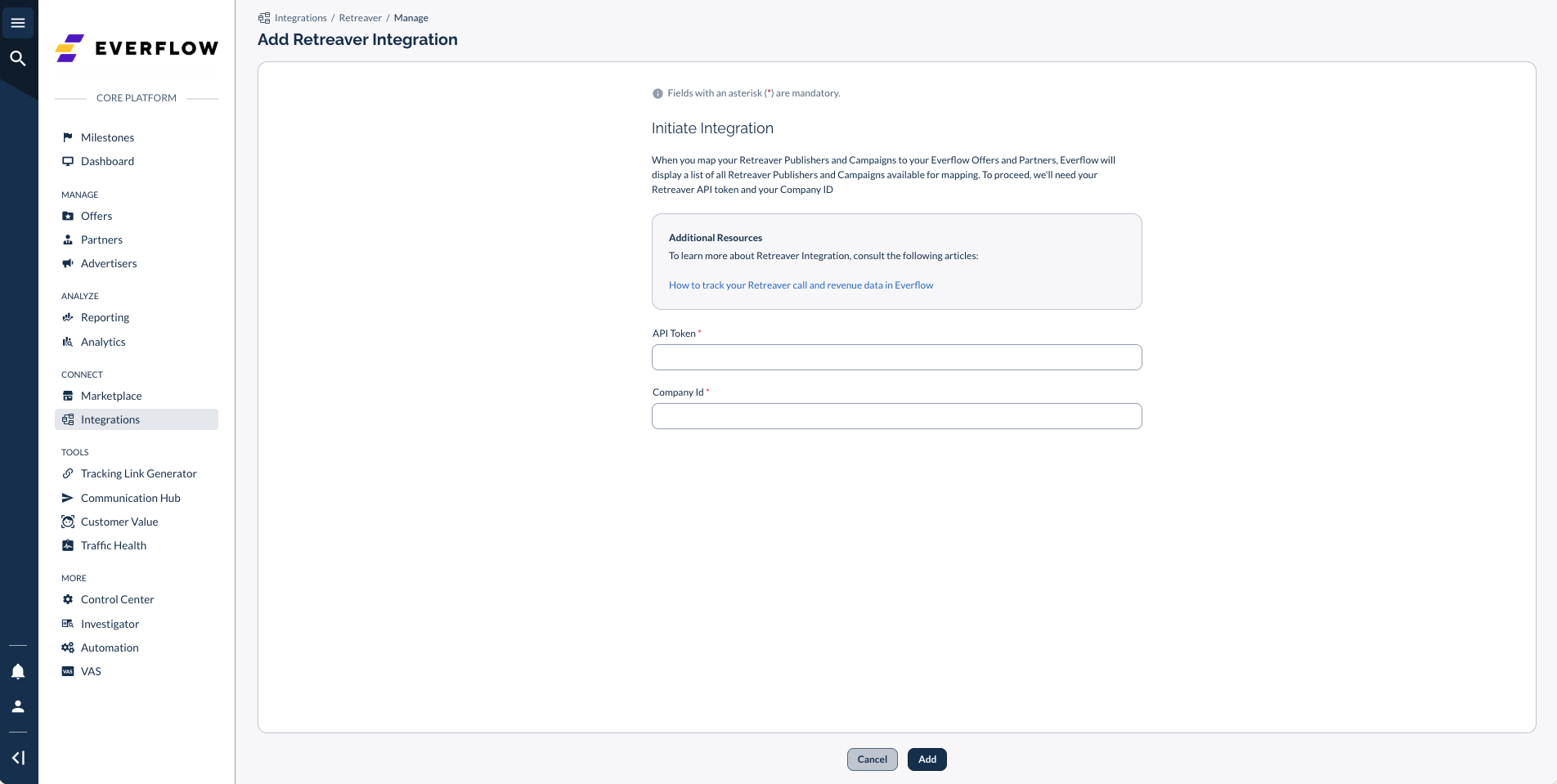Go to Retreaver breadcrumb link
1557x784 pixels.
coord(361,18)
